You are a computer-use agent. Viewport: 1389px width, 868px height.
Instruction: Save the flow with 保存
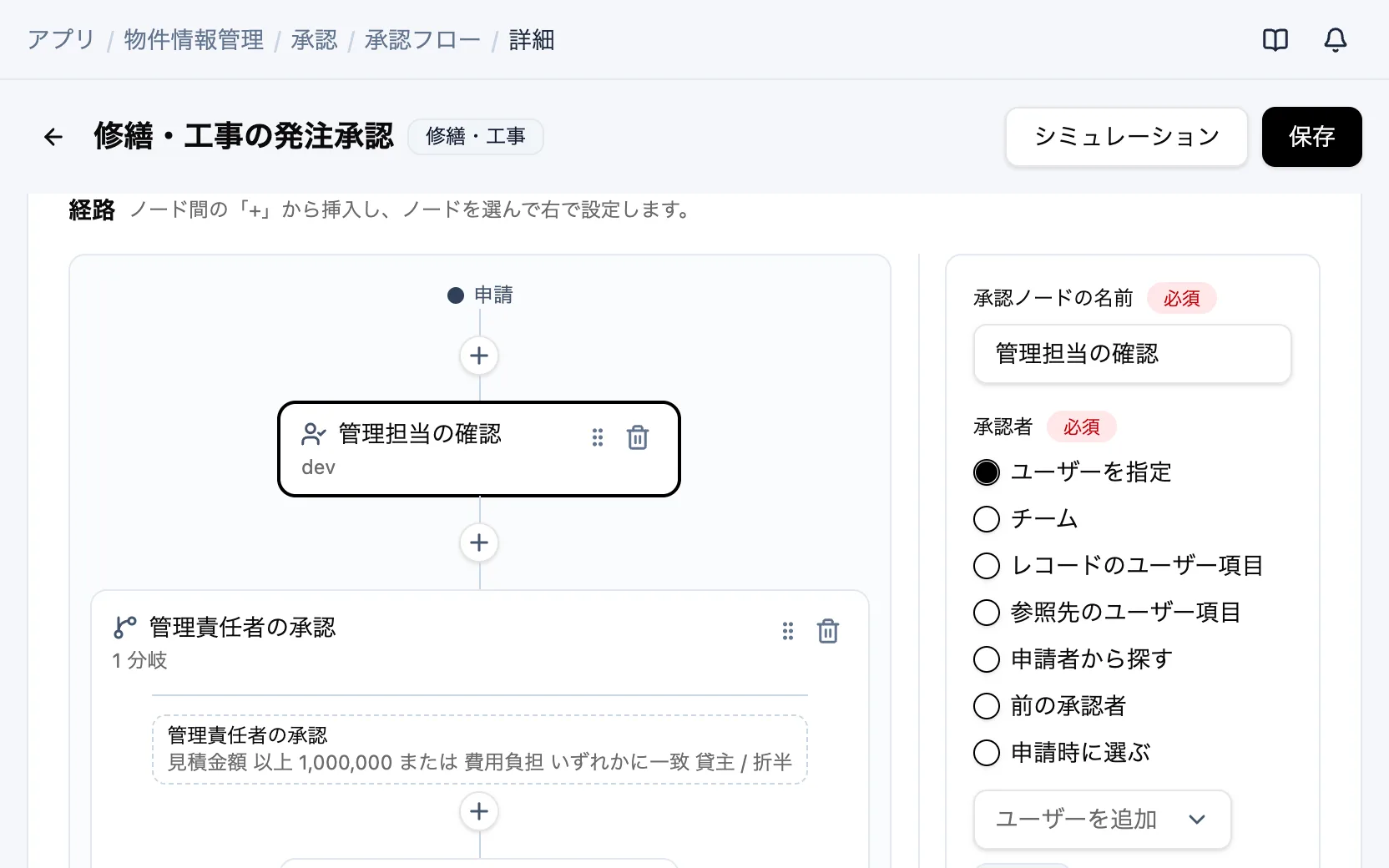[1312, 137]
